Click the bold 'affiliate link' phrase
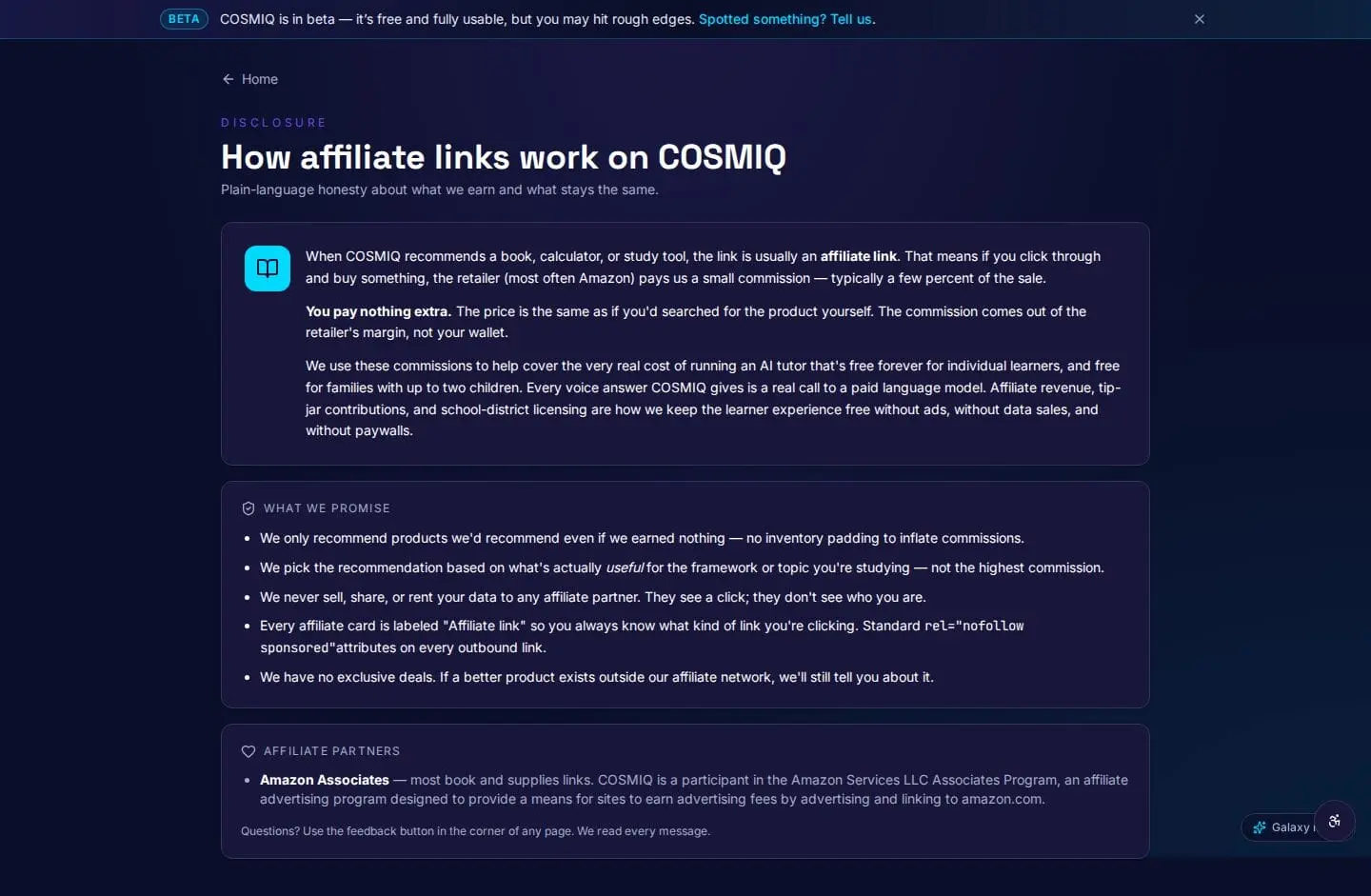Viewport: 1371px width, 896px height. pos(859,256)
